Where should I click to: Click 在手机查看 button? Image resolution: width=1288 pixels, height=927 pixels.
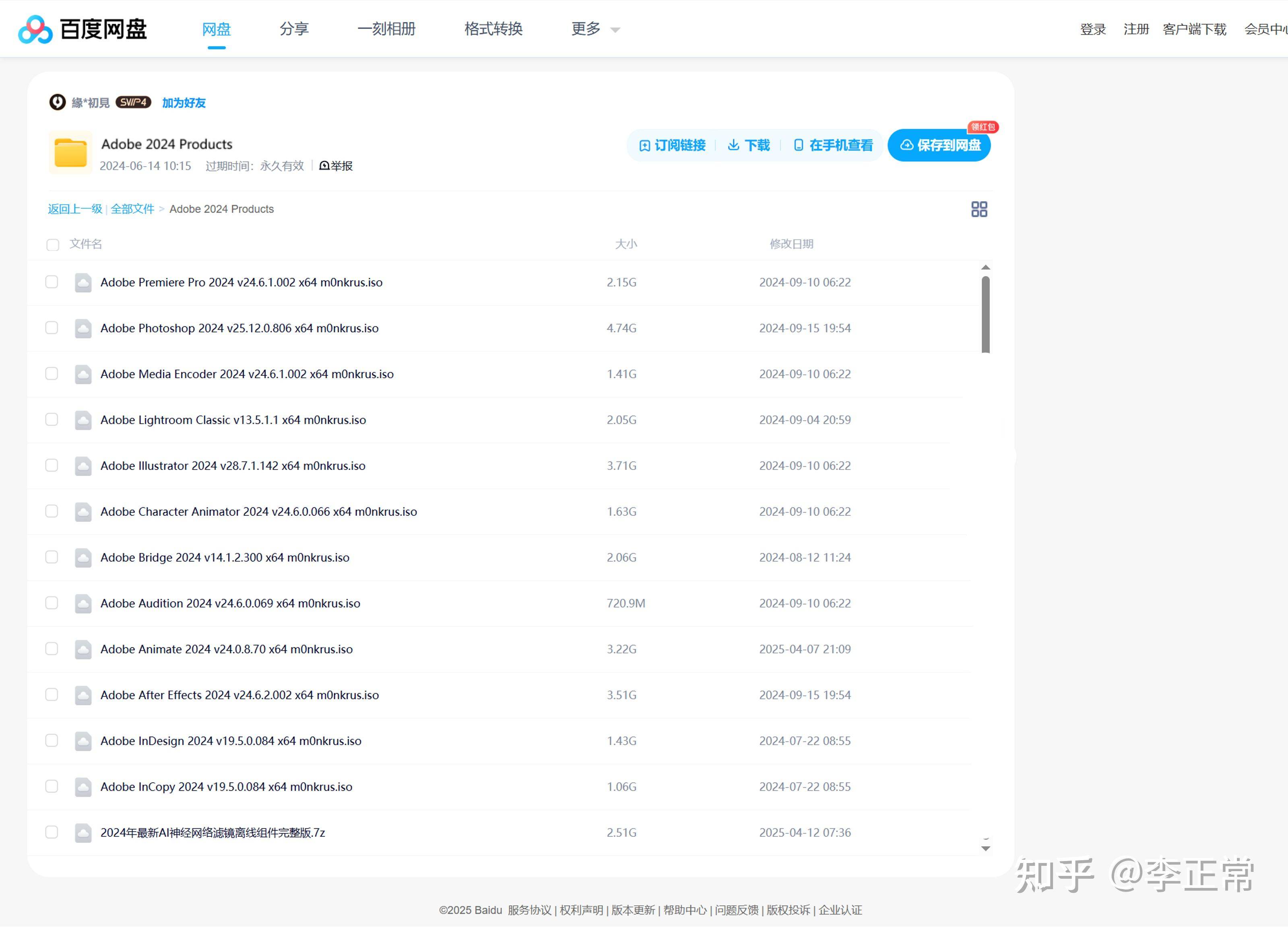[833, 146]
